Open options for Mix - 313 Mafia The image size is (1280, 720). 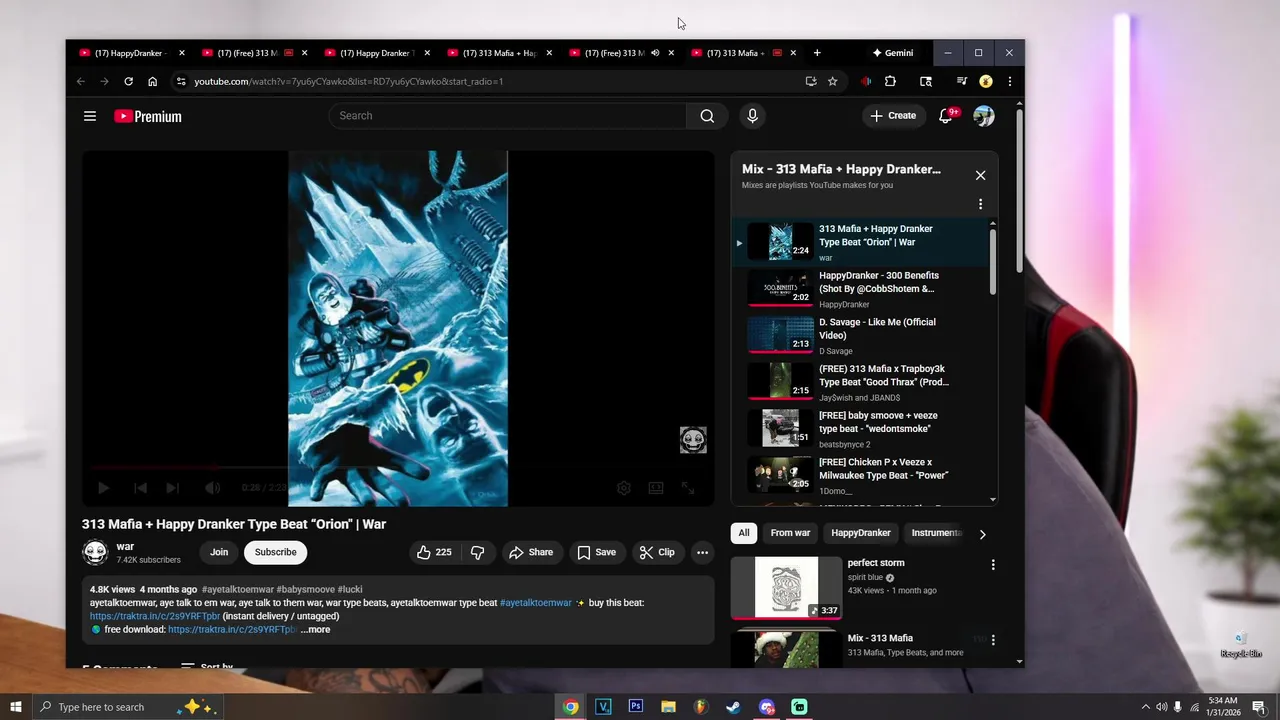[993, 640]
